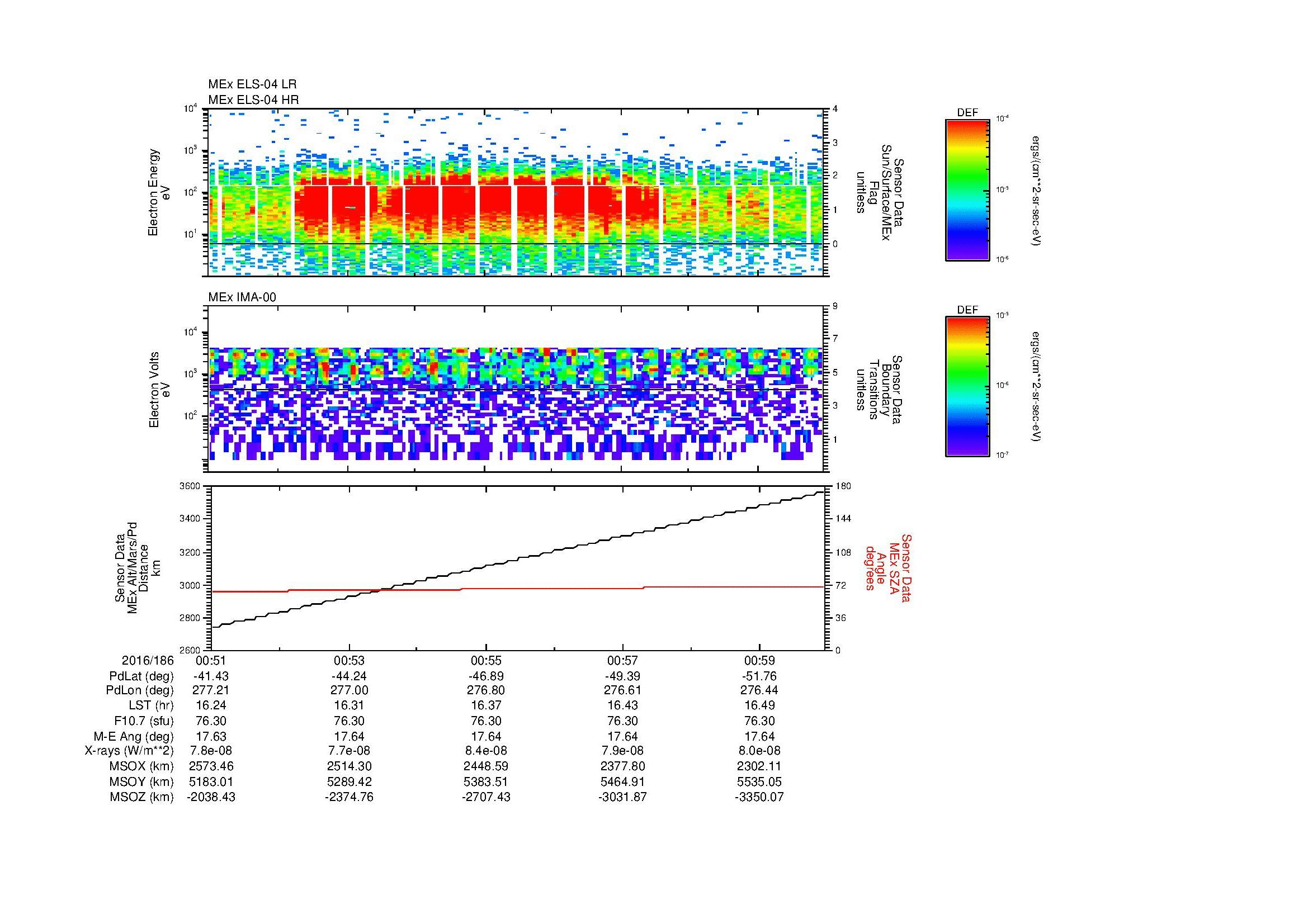
Task: Click LST value 16.49
Action: coord(759,705)
